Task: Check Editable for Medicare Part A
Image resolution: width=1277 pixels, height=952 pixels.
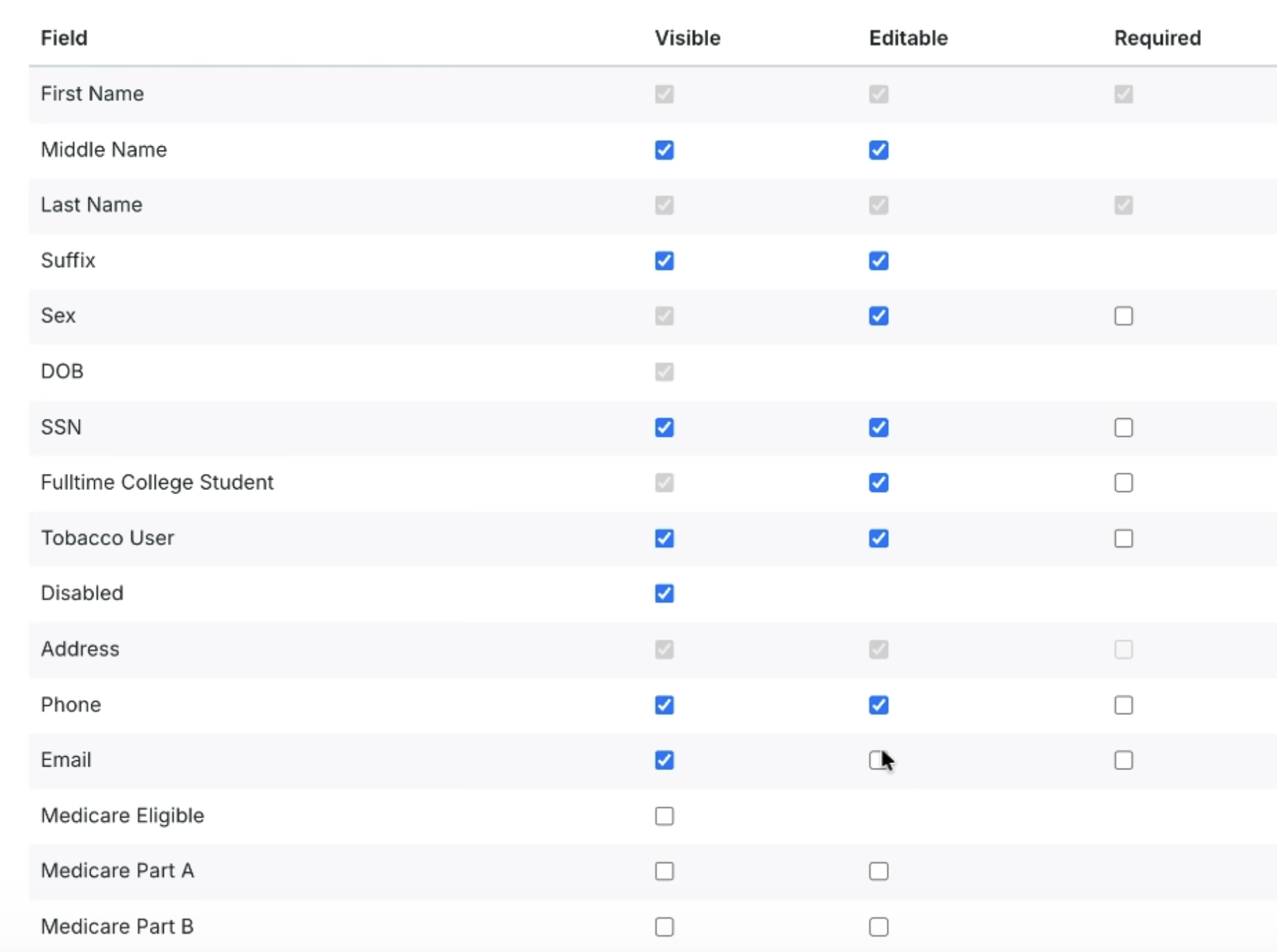Action: (x=878, y=870)
